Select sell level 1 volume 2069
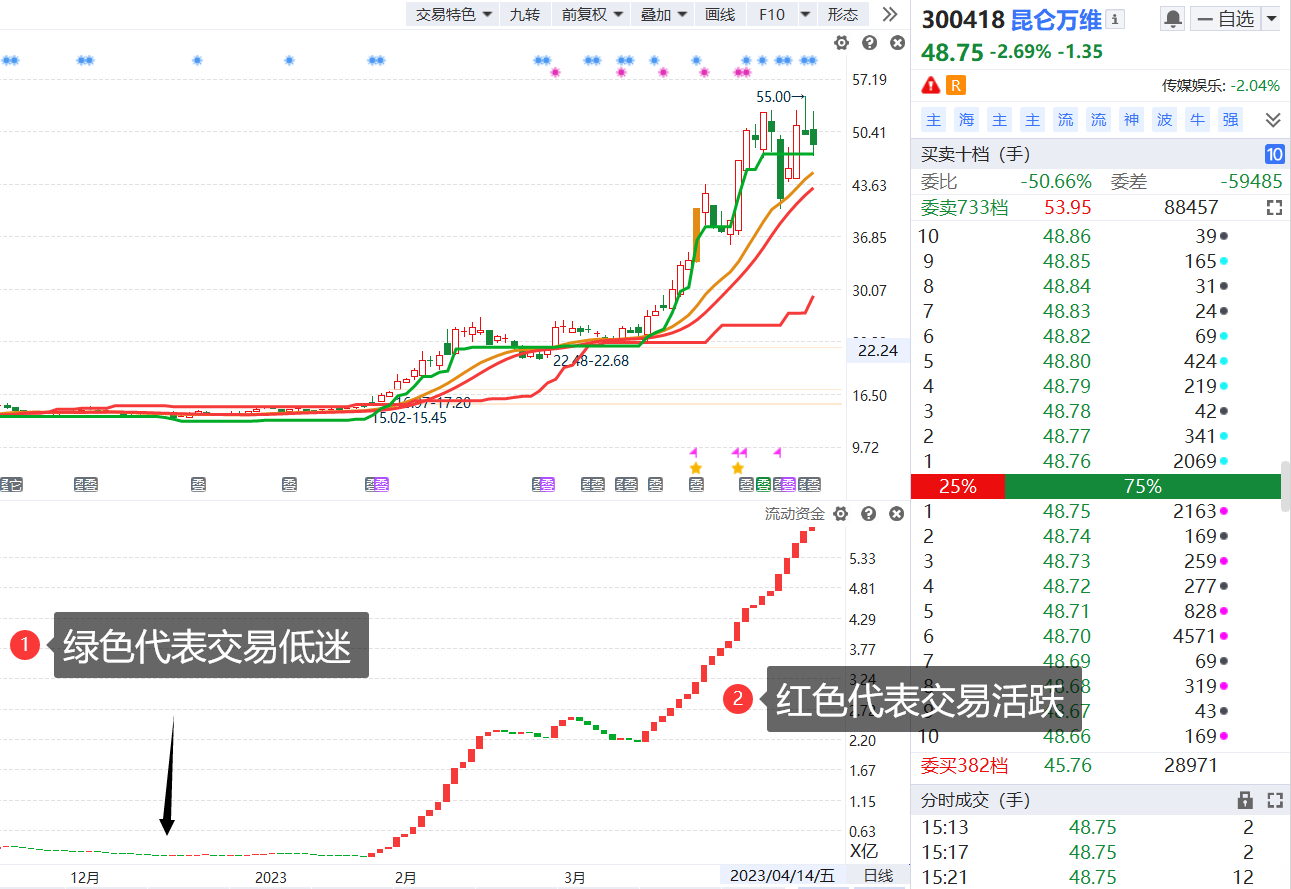Screen dimensions: 1291x889 pyautogui.click(x=1193, y=461)
